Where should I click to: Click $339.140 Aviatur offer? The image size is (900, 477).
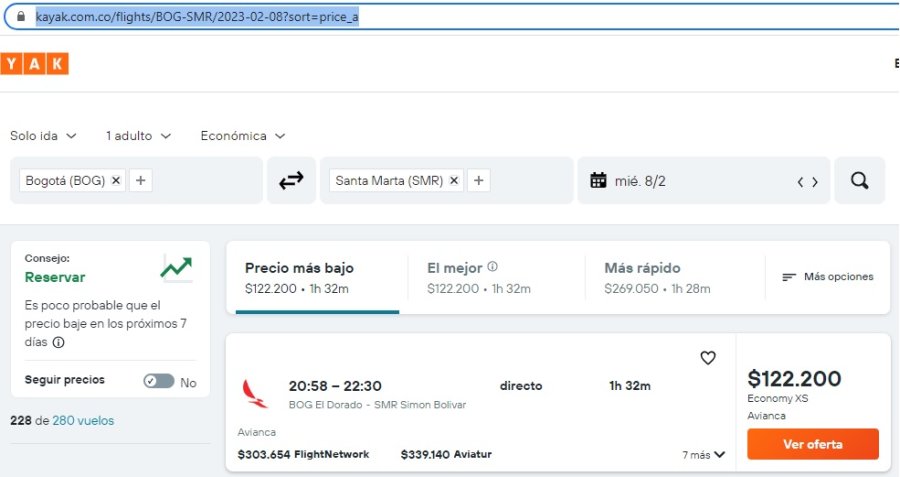click(x=446, y=454)
